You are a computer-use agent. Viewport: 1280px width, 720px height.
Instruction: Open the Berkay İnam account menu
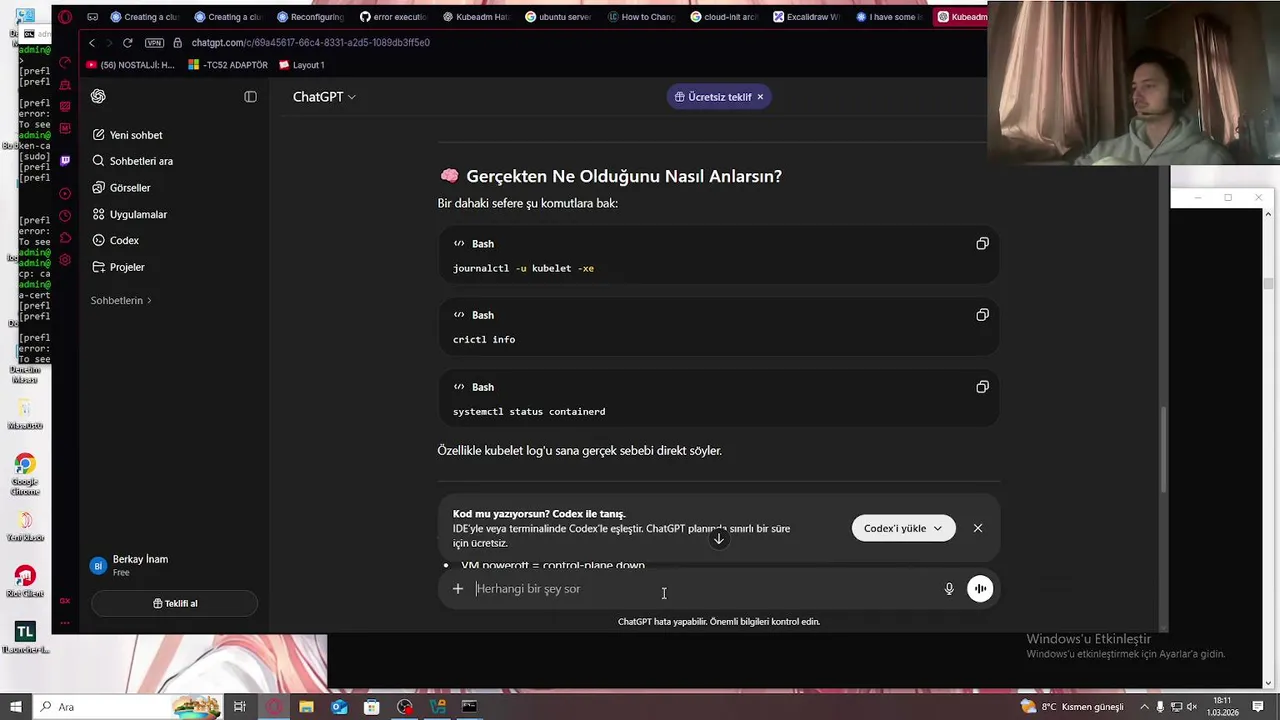173,566
